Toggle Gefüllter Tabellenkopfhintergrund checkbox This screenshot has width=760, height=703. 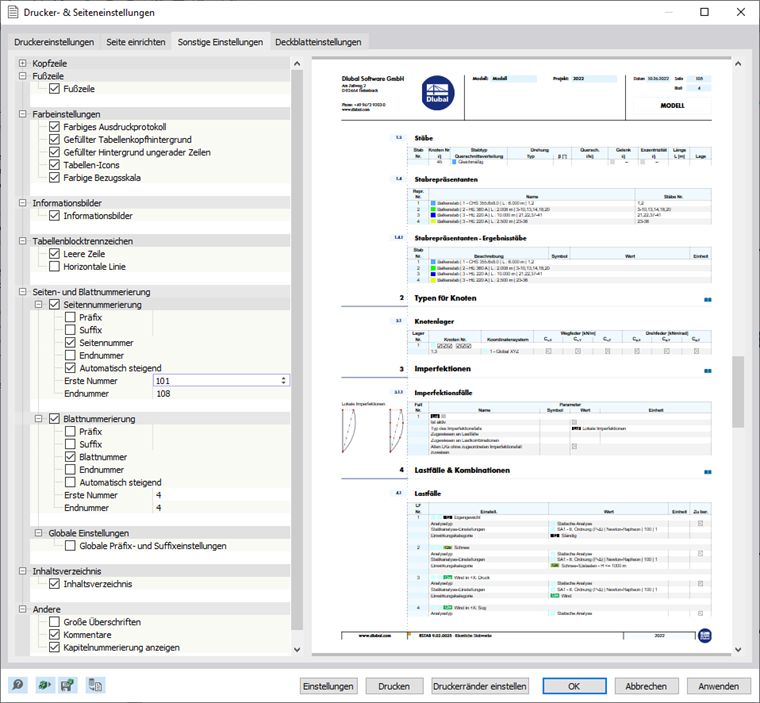[54, 140]
